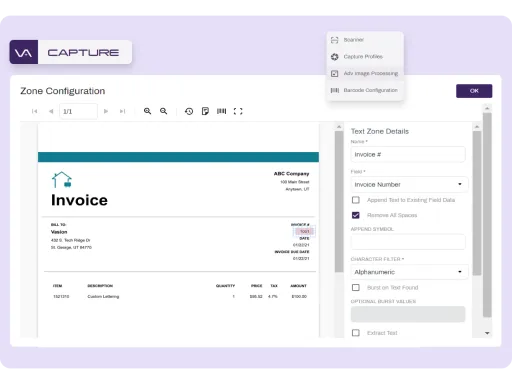Image resolution: width=512 pixels, height=384 pixels.
Task: Enable Burst on Text Found checkbox
Action: coord(356,288)
